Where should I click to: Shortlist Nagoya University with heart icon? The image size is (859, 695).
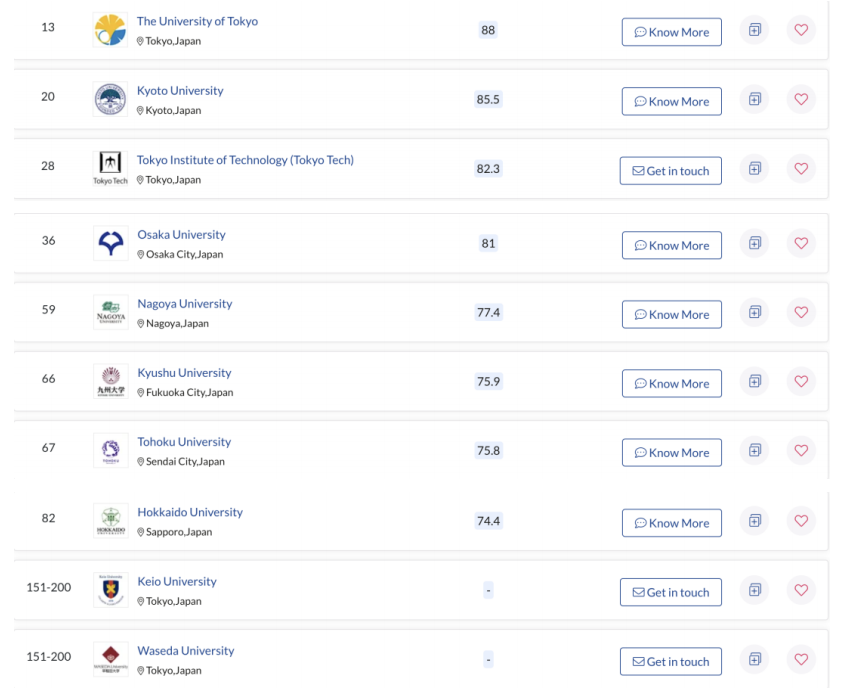pyautogui.click(x=801, y=312)
